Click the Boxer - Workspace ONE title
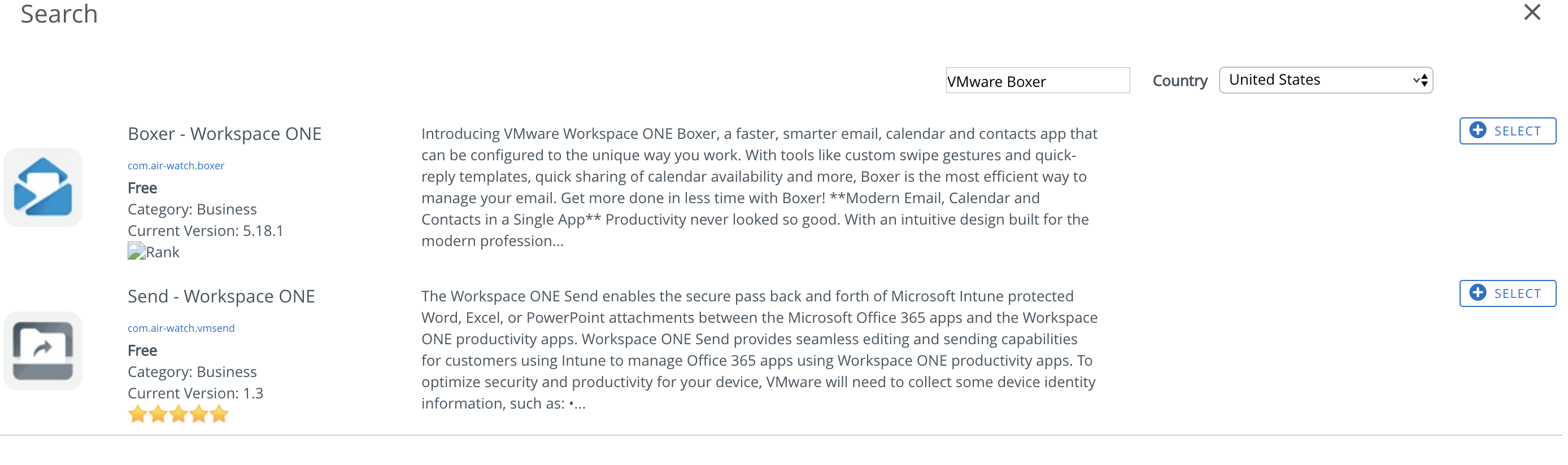Image resolution: width=1568 pixels, height=465 pixels. coord(225,134)
